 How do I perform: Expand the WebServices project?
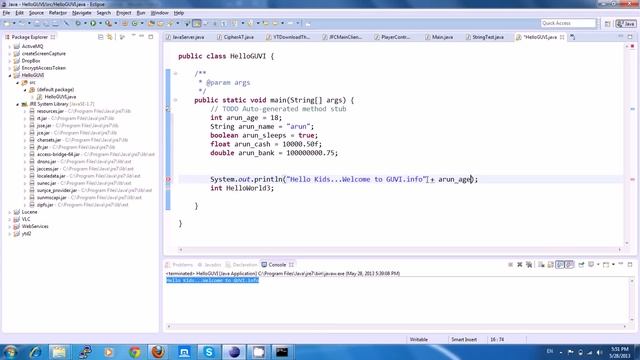(10, 227)
